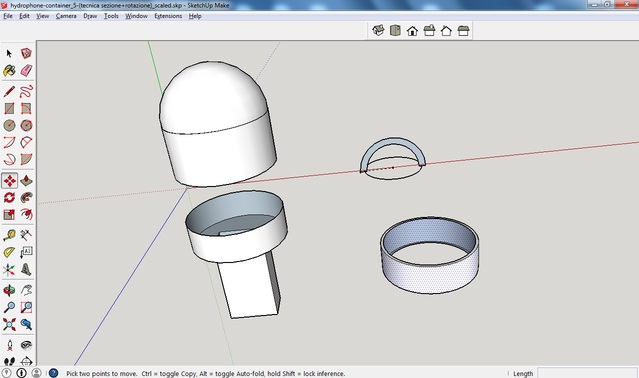Choose the Pie tool
The image size is (639, 378).
[x=26, y=159]
